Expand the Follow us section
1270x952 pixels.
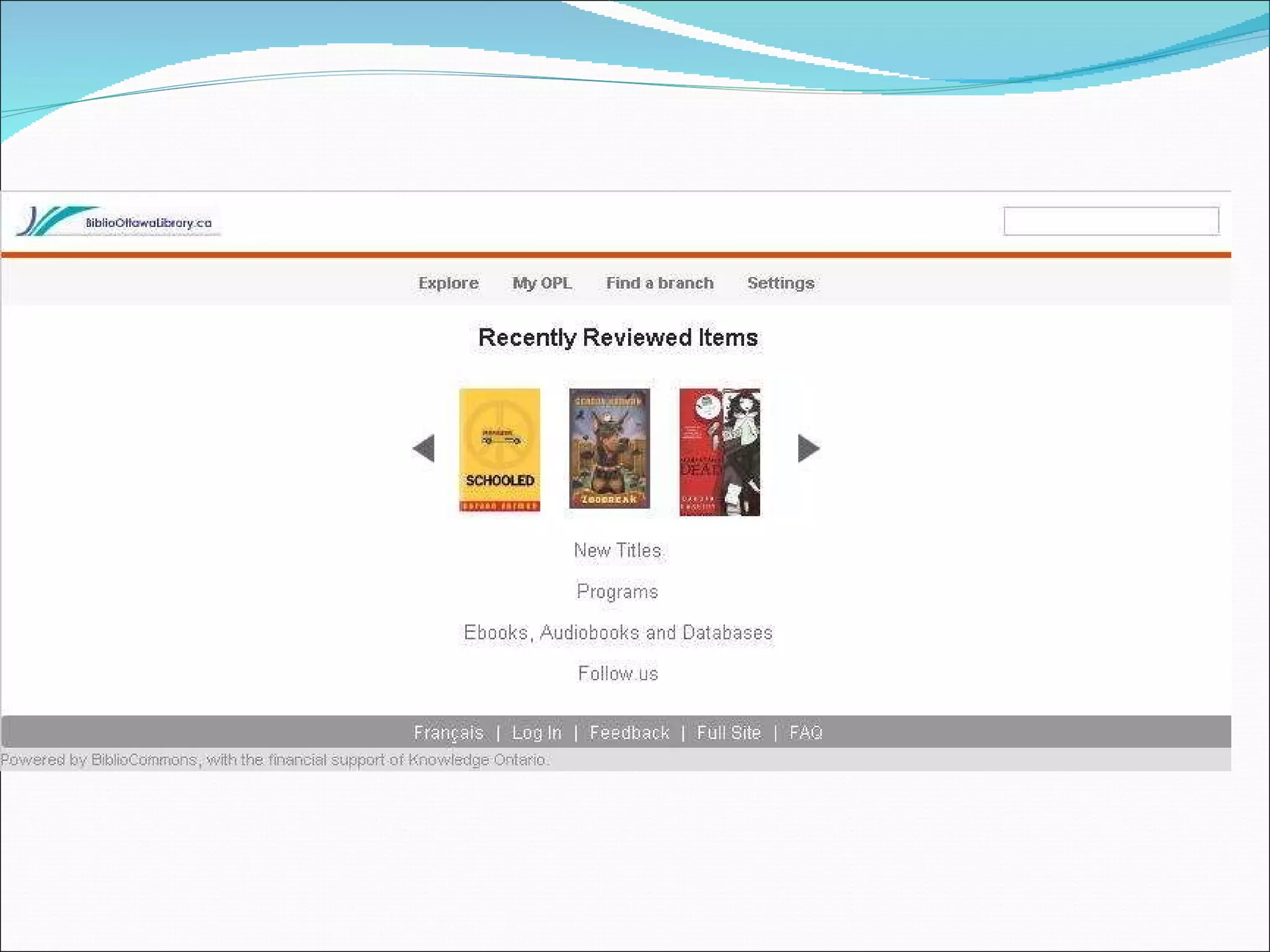[x=618, y=674]
